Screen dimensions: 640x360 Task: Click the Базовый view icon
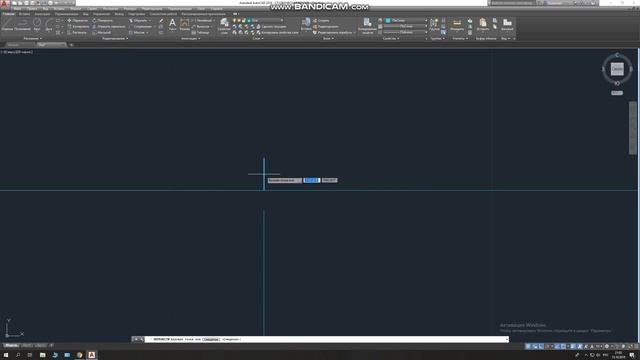(507, 24)
